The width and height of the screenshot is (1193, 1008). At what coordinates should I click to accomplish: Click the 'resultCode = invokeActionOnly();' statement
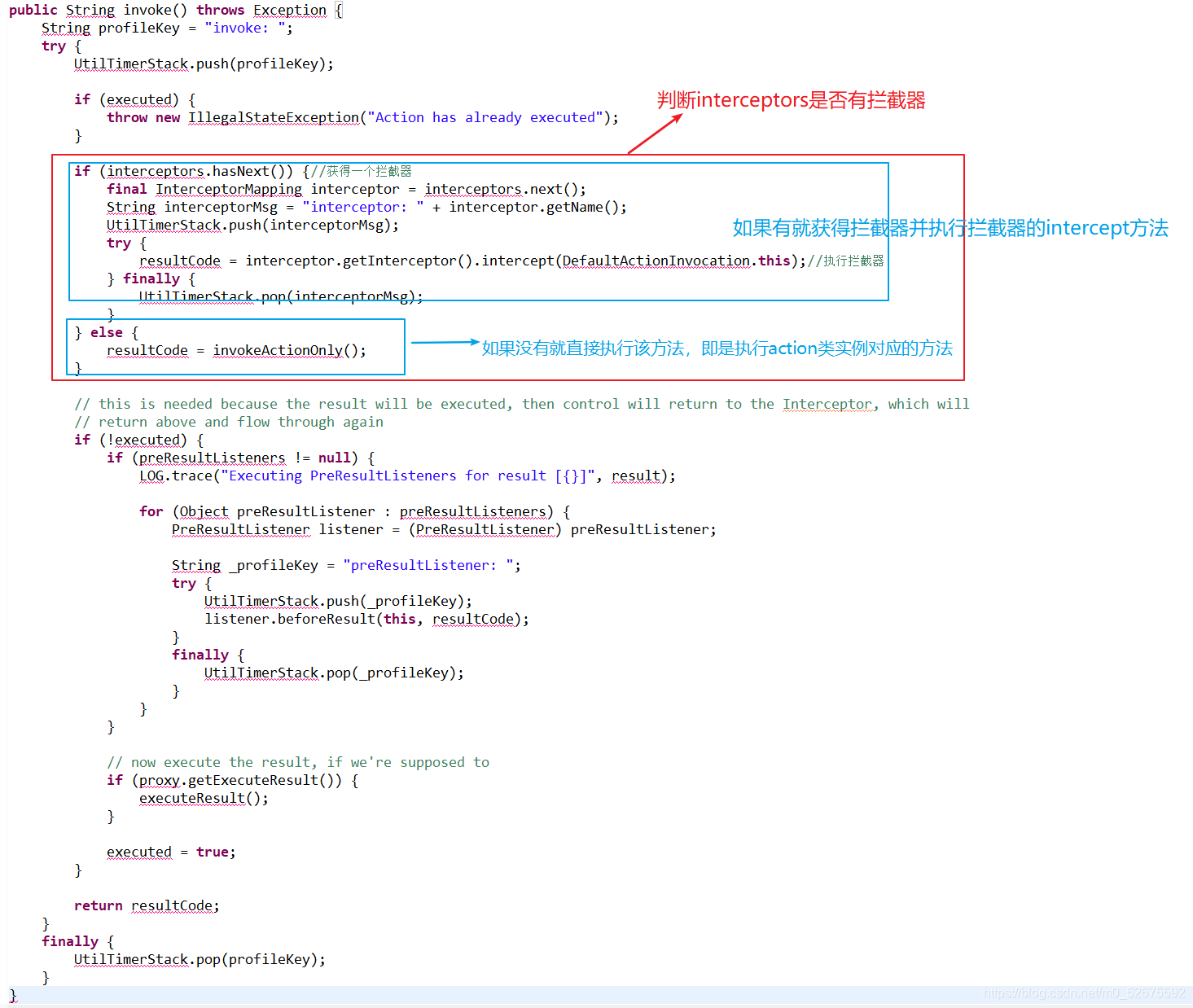click(x=236, y=350)
